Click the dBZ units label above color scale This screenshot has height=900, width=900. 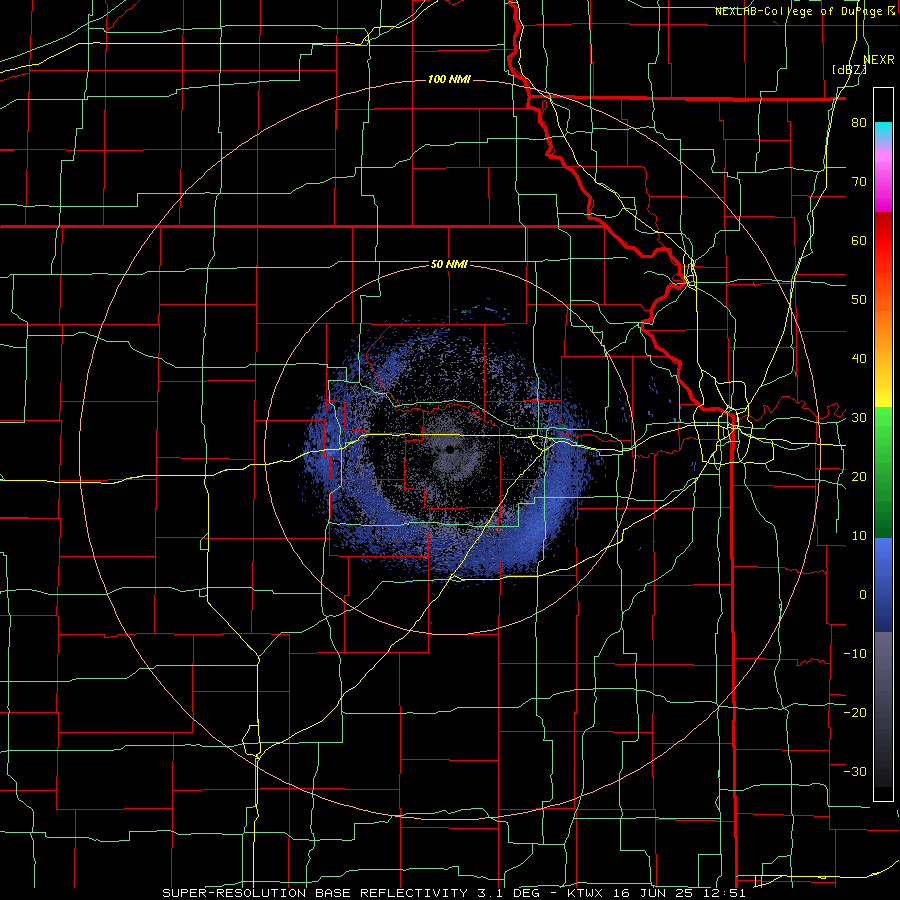(x=849, y=69)
